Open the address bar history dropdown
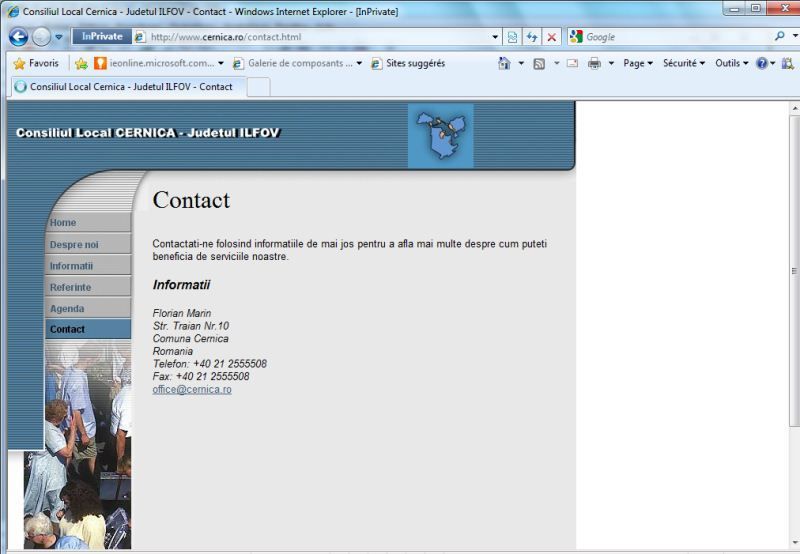This screenshot has height=554, width=800. click(x=496, y=37)
